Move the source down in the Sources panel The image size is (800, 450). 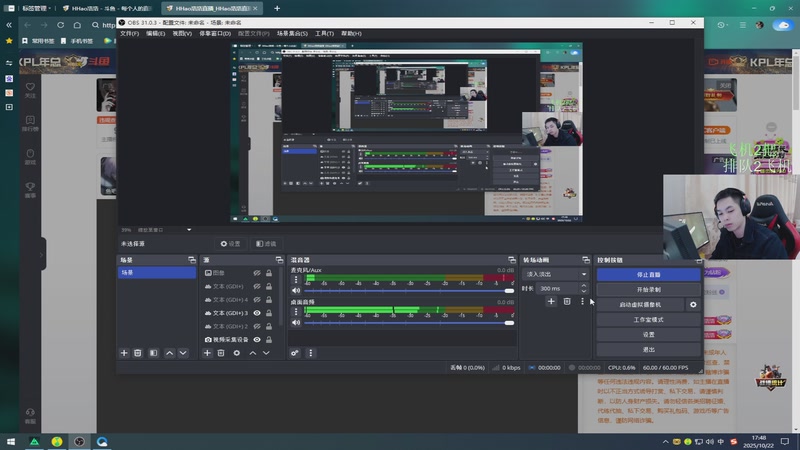266,353
